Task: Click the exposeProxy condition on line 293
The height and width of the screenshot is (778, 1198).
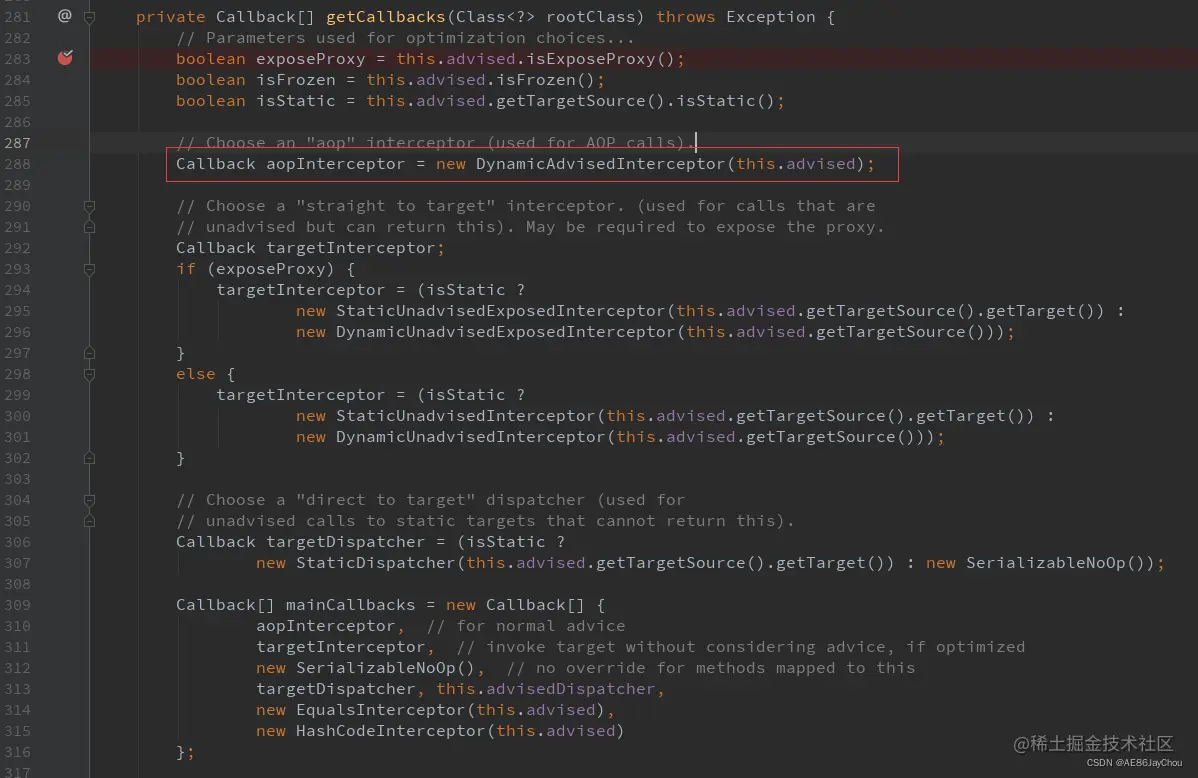Action: point(271,269)
